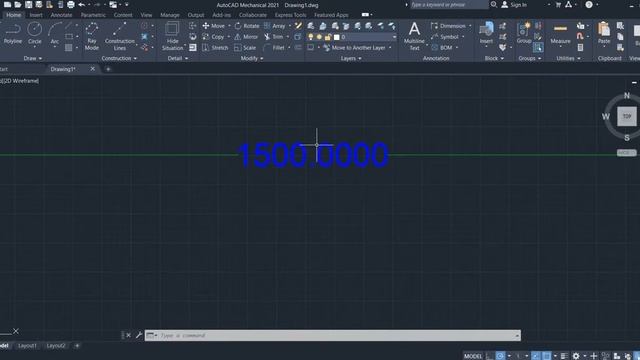Select the Mirror tool
The width and height of the screenshot is (640, 360).
pos(246,37)
